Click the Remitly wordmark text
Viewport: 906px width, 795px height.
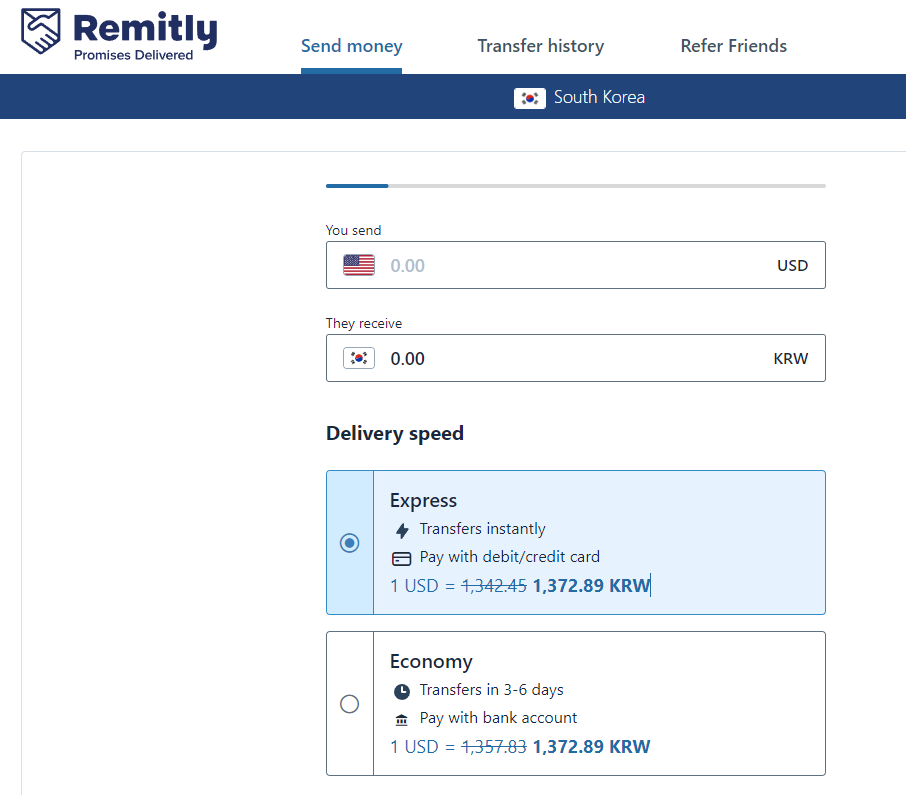[146, 29]
